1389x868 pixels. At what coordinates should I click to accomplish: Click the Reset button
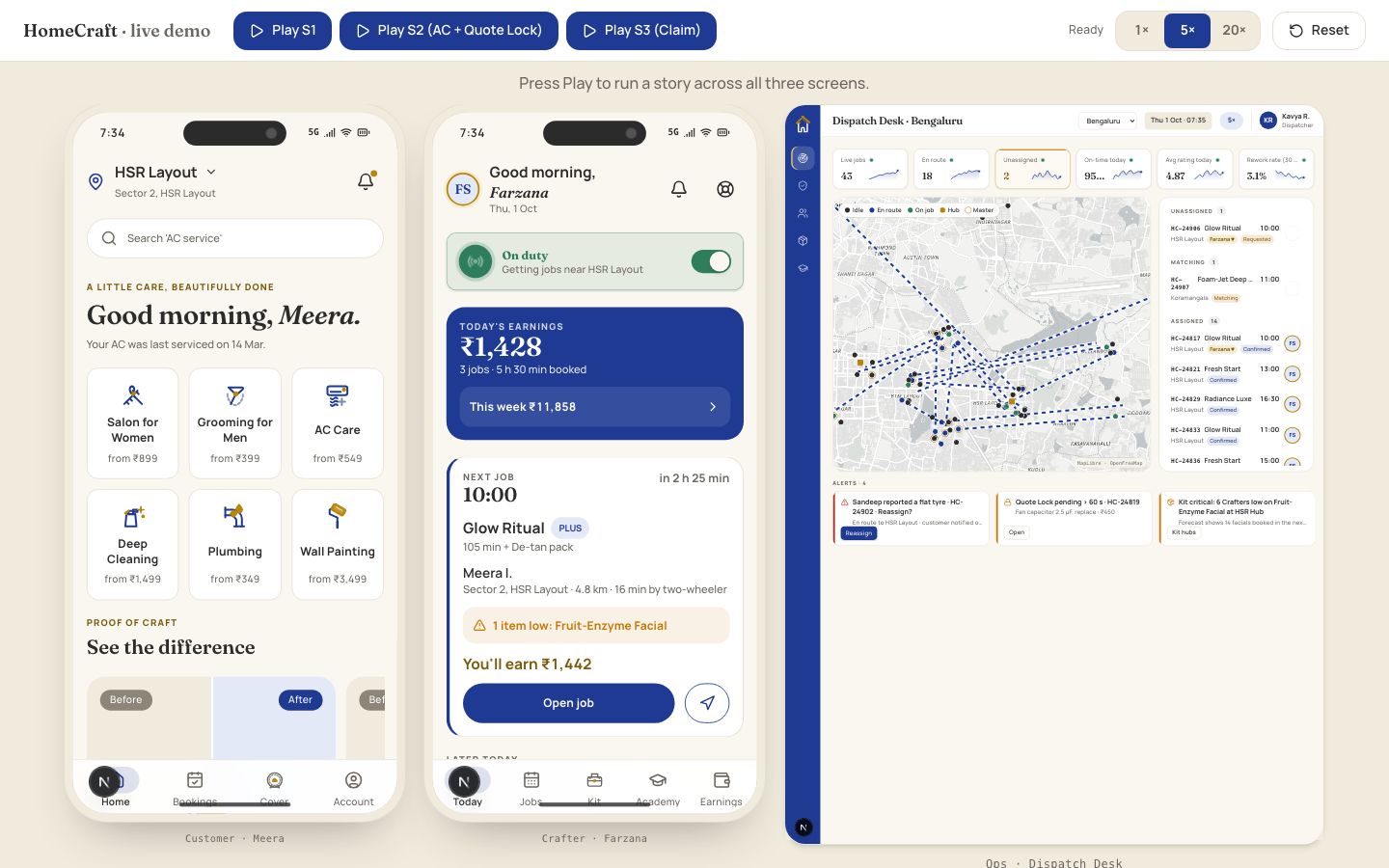(x=1319, y=31)
